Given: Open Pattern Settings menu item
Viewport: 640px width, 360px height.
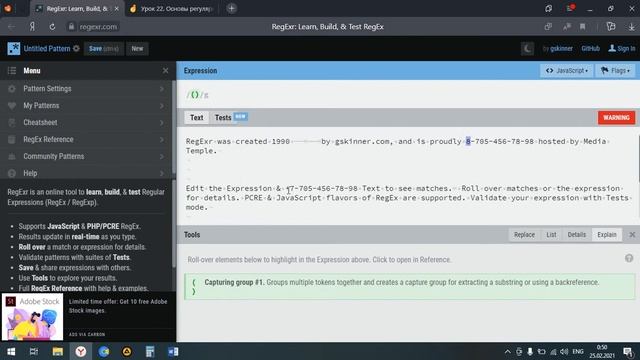Looking at the screenshot, I should coord(86,89).
